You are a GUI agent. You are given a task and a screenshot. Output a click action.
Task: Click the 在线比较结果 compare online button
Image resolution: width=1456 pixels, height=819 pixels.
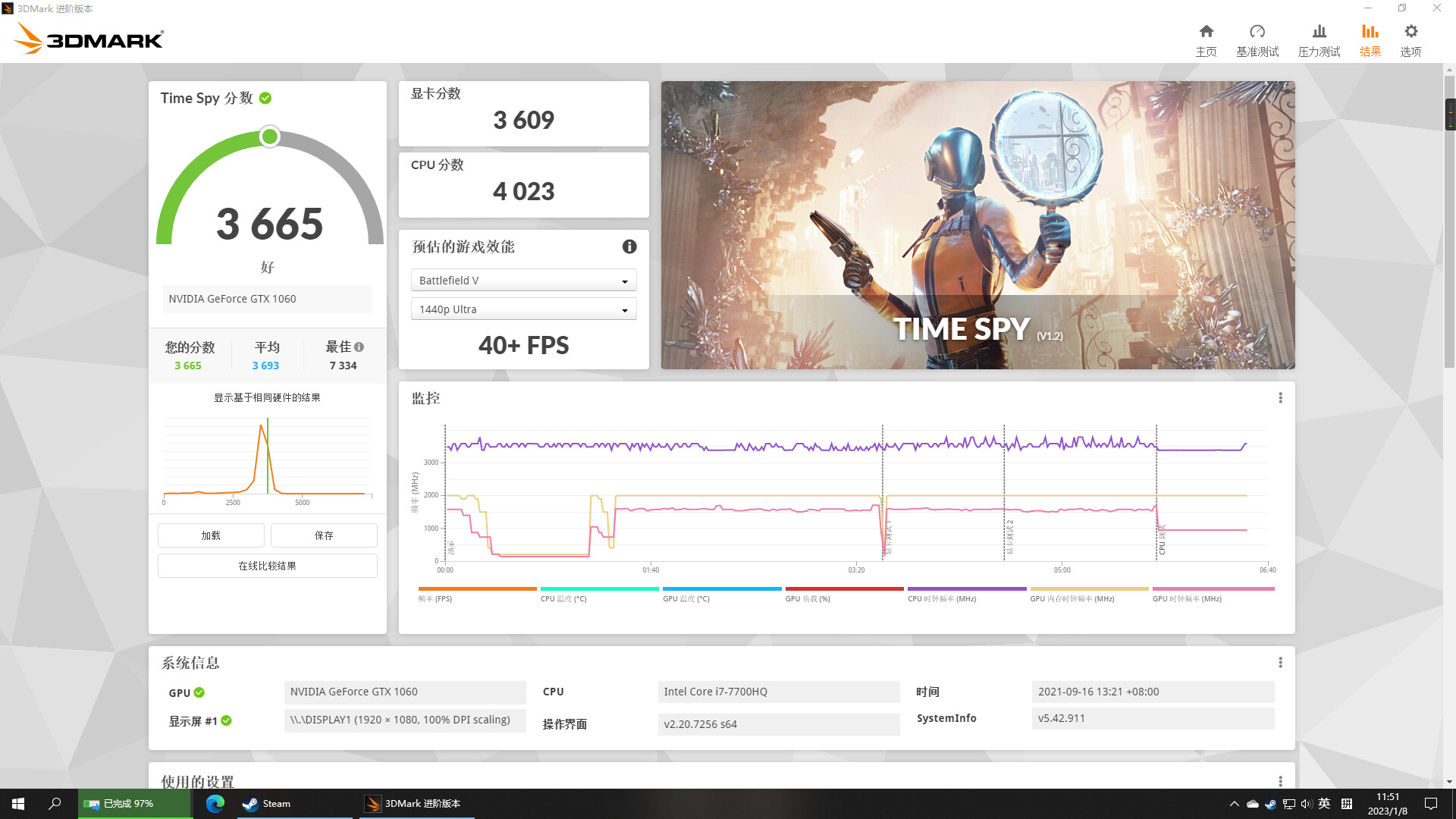[x=267, y=566]
